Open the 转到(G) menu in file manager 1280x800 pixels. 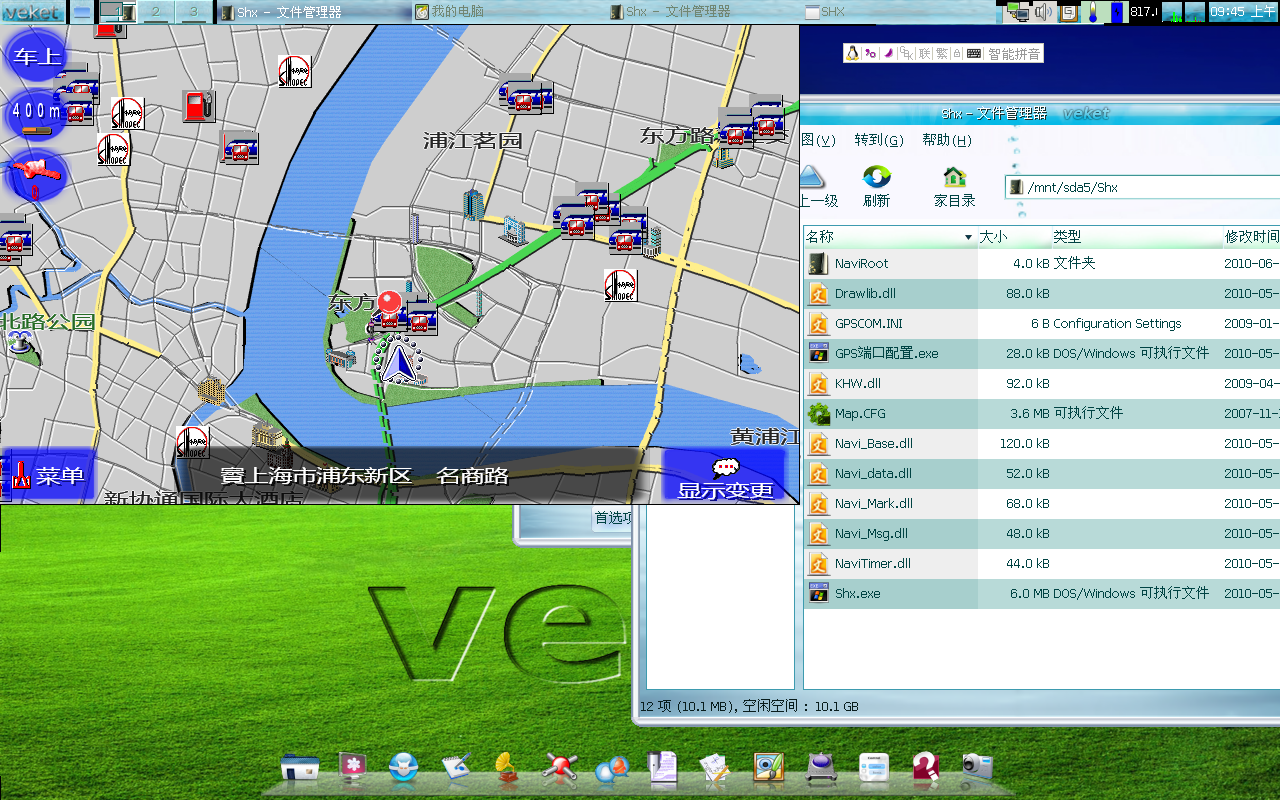point(879,140)
